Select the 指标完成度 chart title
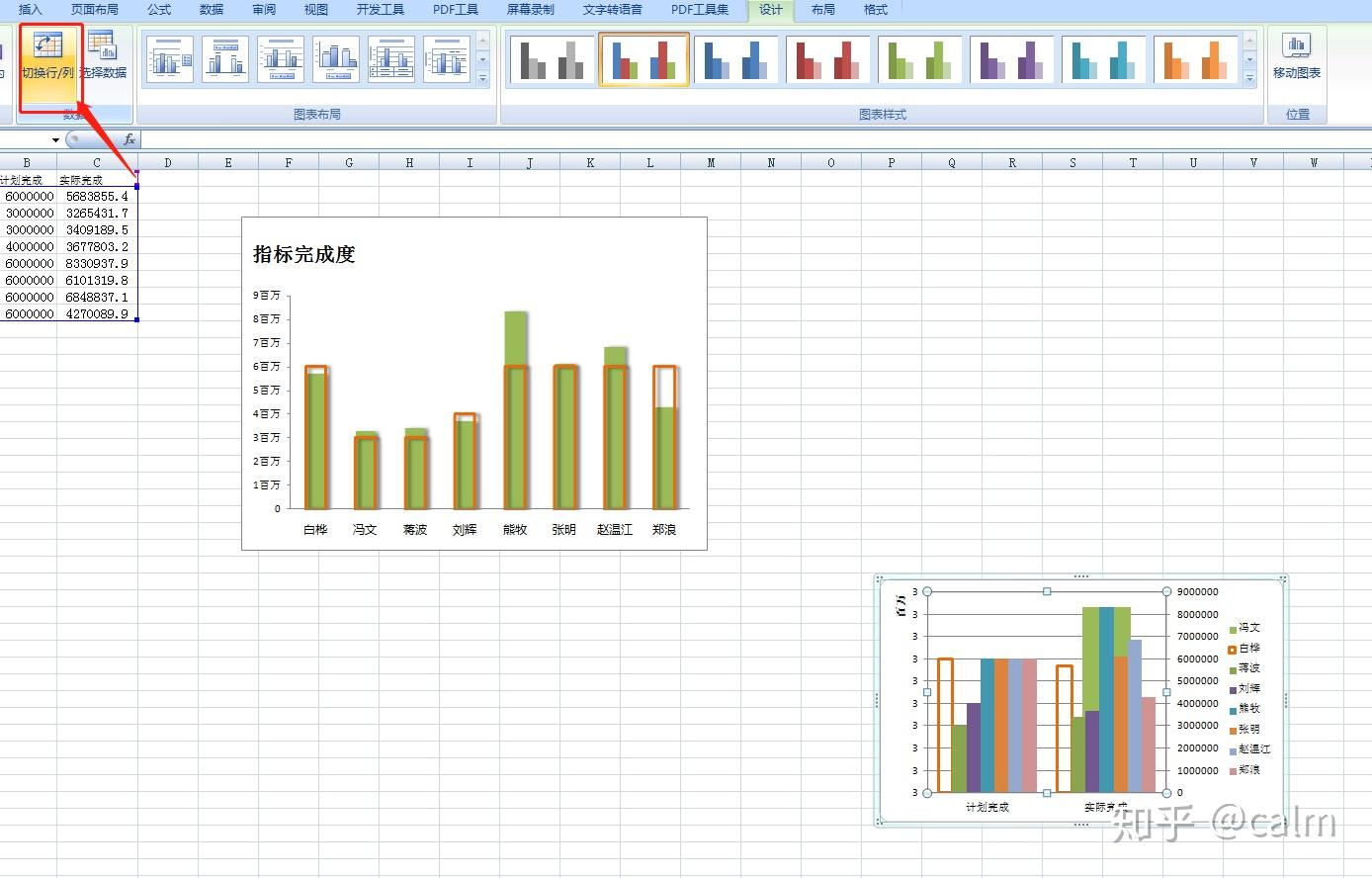This screenshot has width=1372, height=878. [x=304, y=254]
